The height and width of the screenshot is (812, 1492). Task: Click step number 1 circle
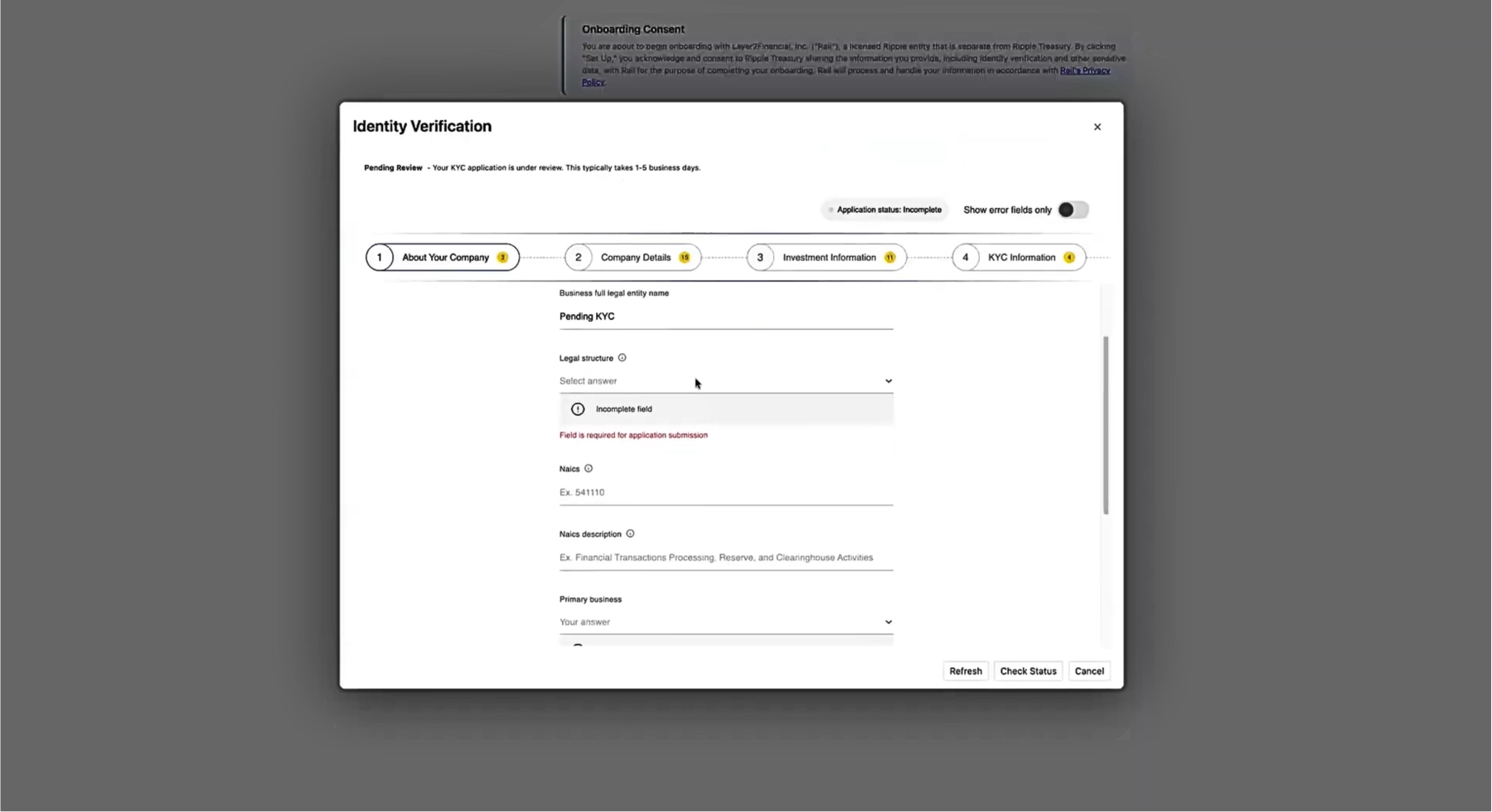tap(380, 257)
